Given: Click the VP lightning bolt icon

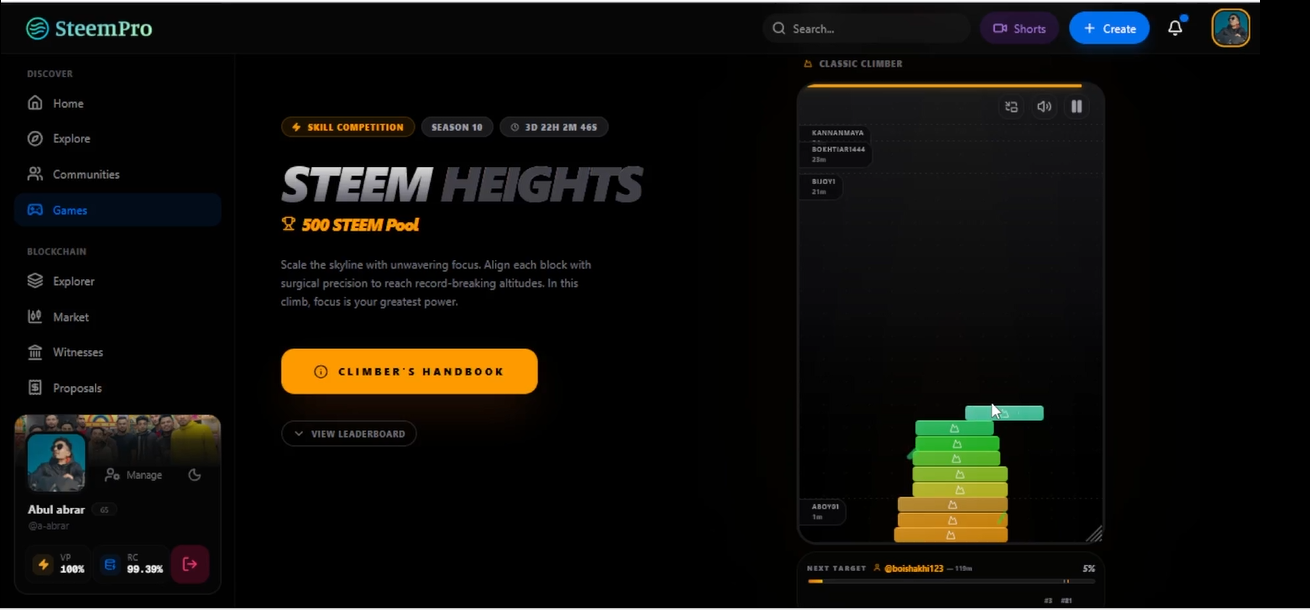Looking at the screenshot, I should click(43, 565).
